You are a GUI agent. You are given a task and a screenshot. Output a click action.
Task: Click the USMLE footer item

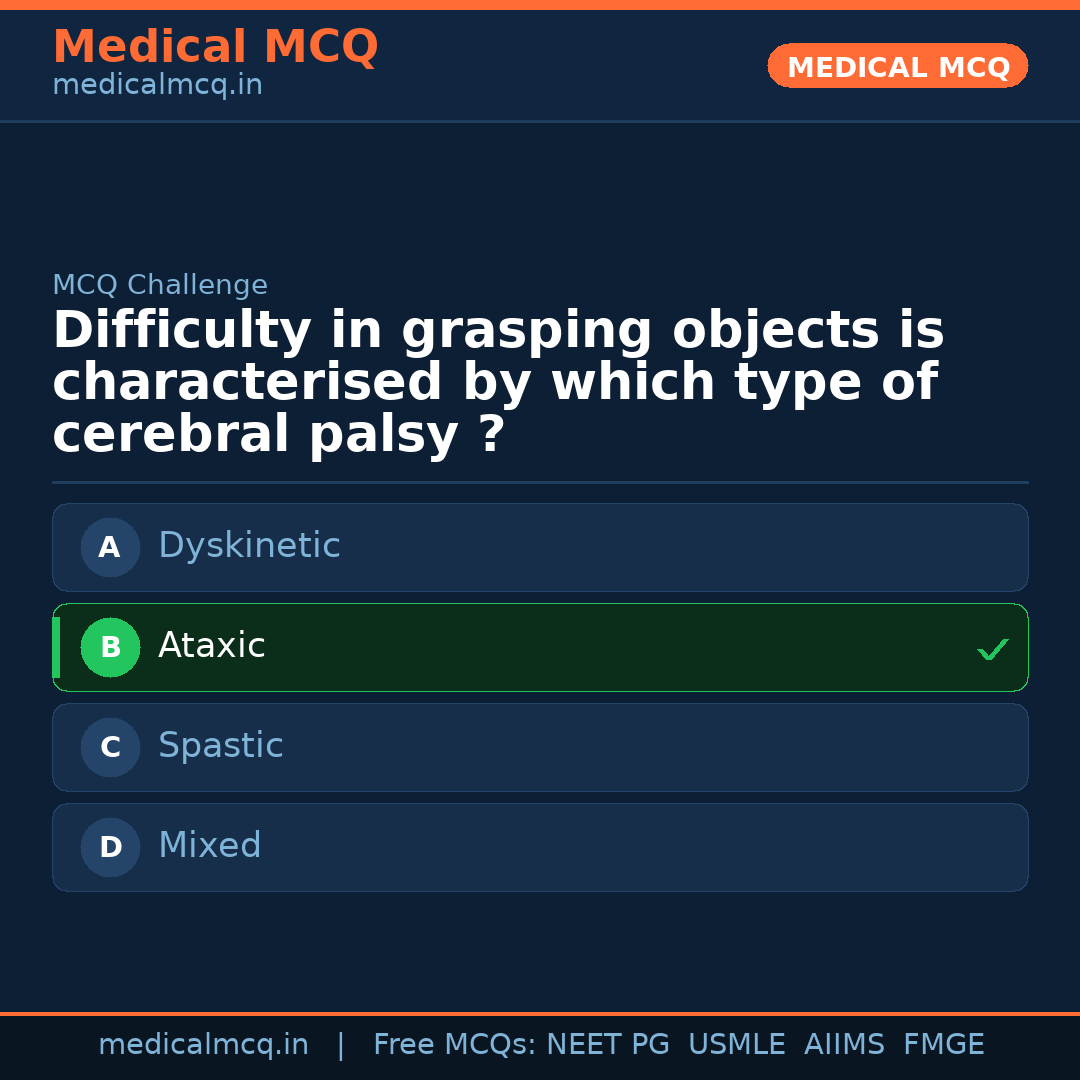pyautogui.click(x=737, y=1044)
